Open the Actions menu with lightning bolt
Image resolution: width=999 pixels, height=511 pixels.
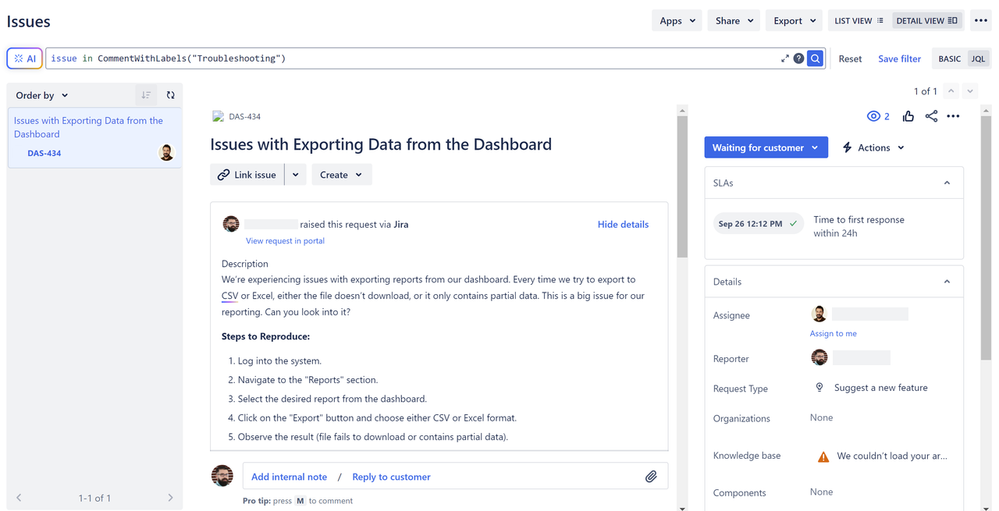click(873, 147)
